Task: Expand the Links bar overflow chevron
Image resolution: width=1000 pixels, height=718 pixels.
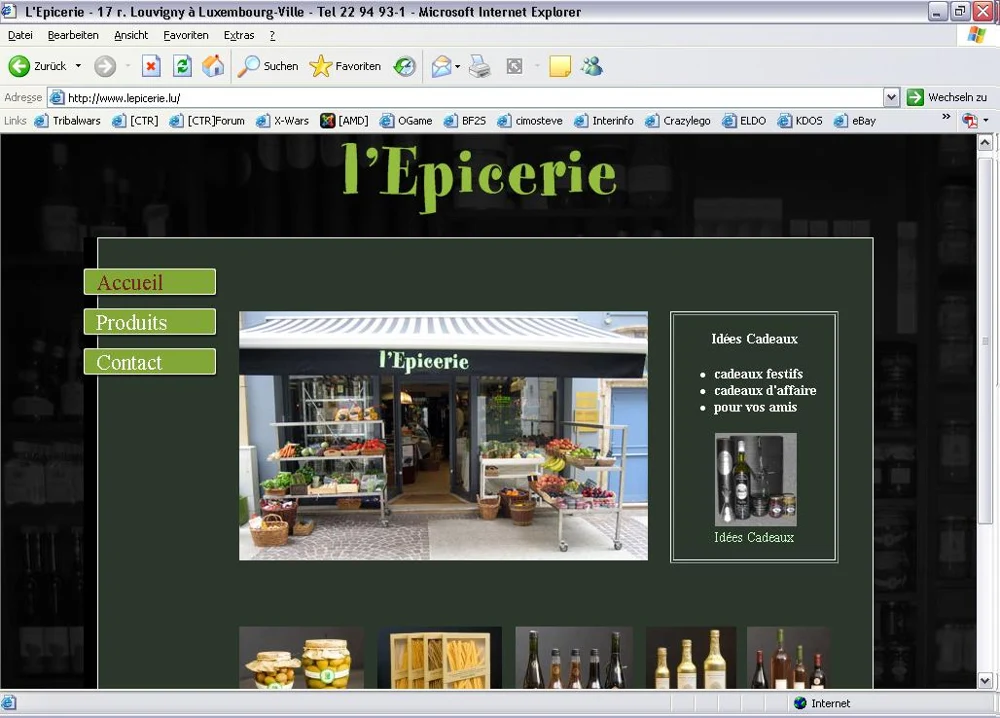Action: click(x=946, y=117)
